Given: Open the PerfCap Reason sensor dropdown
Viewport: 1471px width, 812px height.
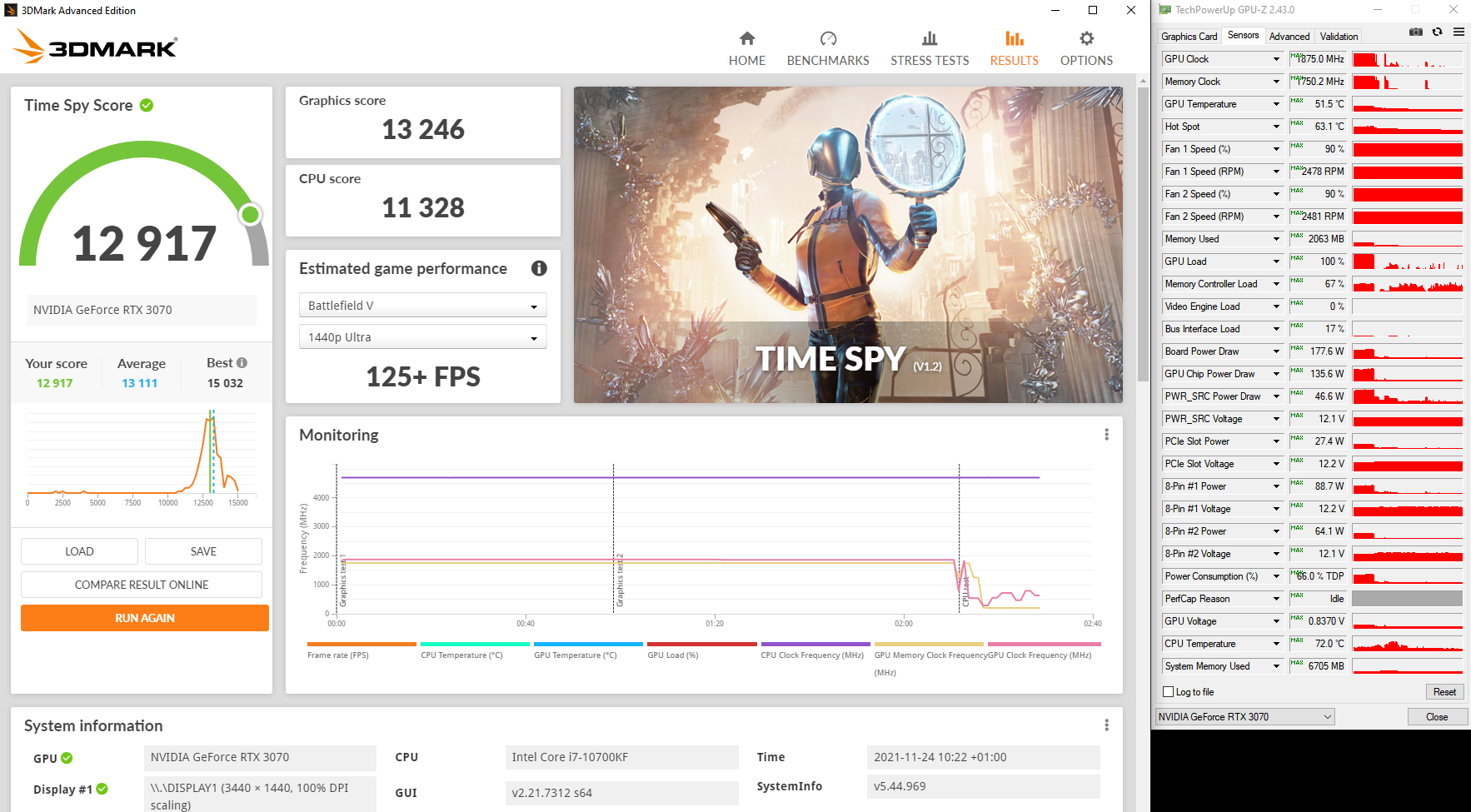Looking at the screenshot, I should pyautogui.click(x=1276, y=599).
